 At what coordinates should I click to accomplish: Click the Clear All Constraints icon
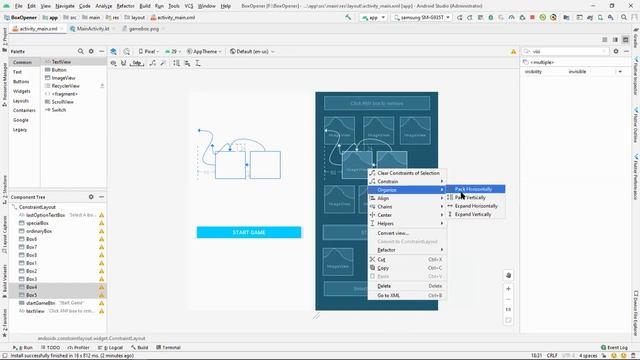pos(153,63)
